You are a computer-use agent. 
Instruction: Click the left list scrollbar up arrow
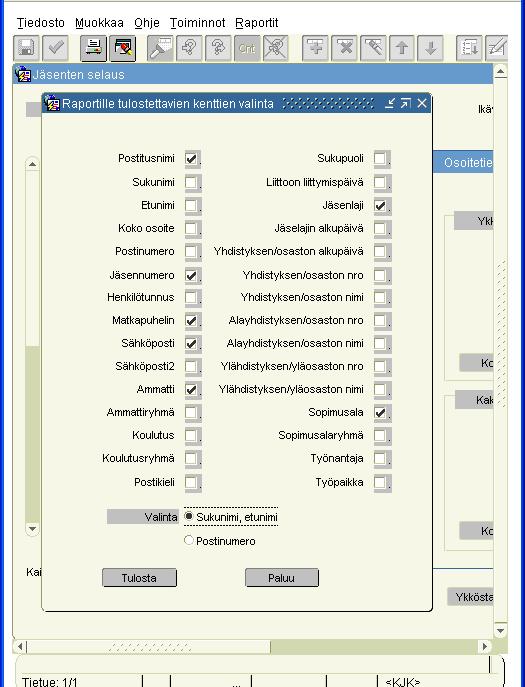[x=32, y=164]
